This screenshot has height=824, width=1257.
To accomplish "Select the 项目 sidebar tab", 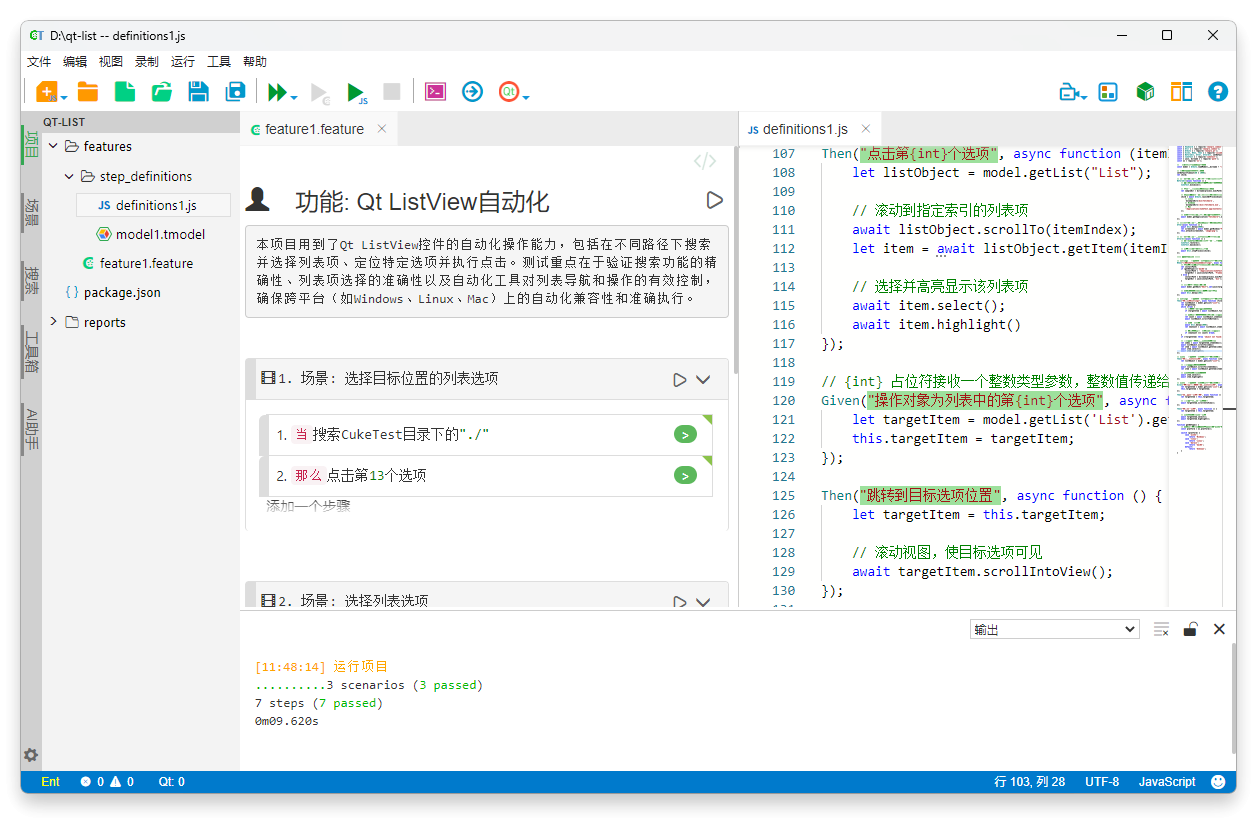I will [31, 146].
